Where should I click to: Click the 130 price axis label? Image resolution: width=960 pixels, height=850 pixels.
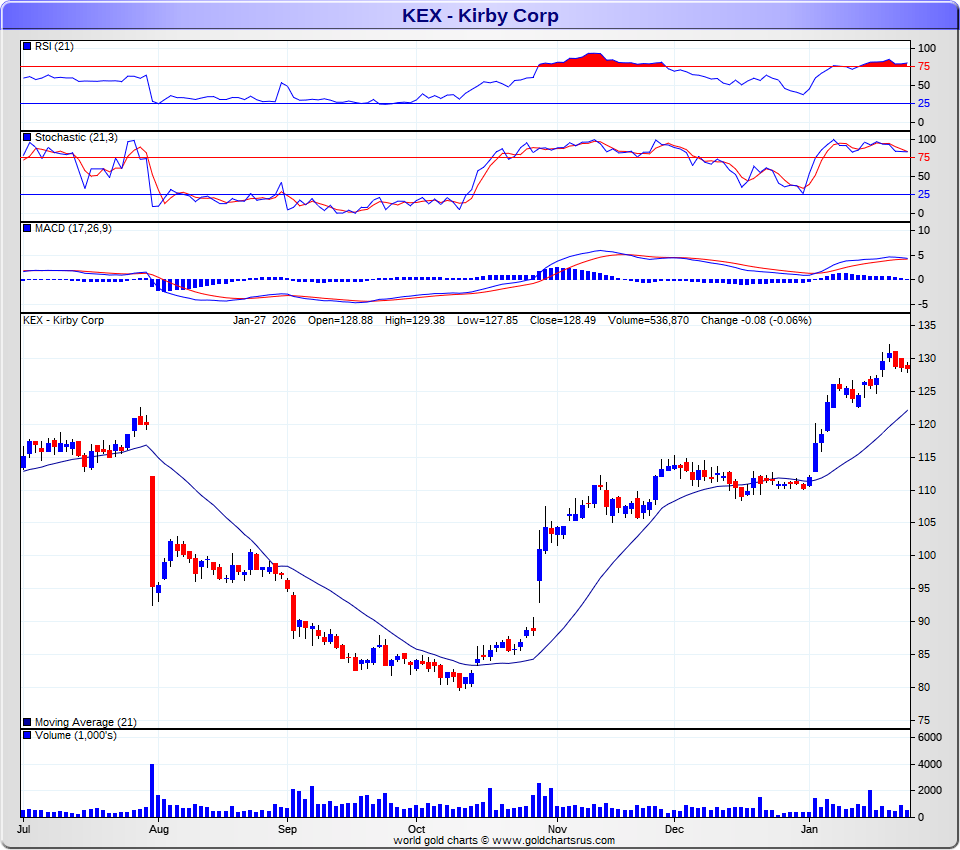coord(927,358)
